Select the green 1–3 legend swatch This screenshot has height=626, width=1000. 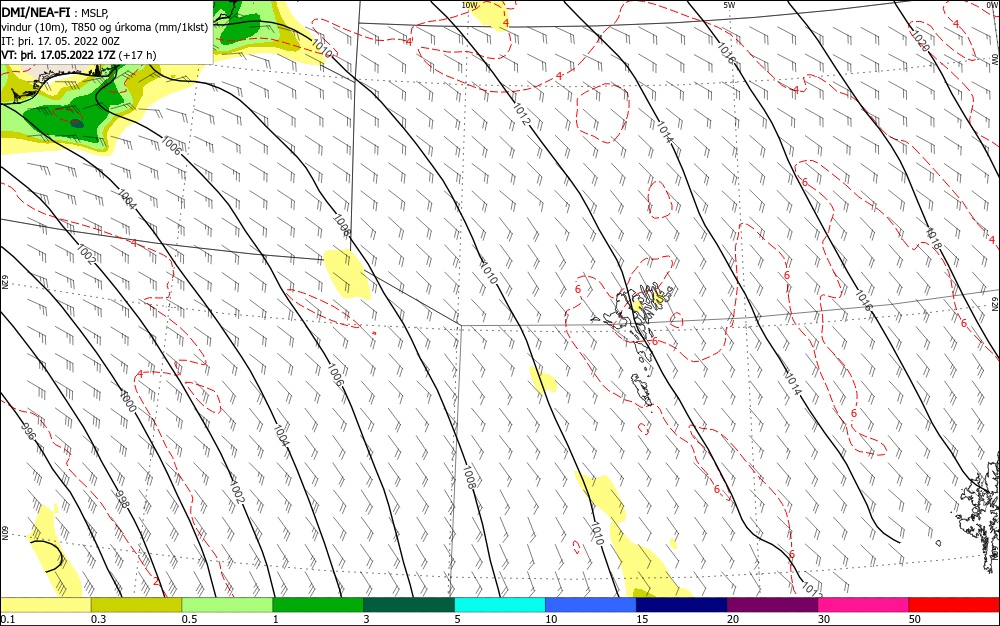[318, 605]
